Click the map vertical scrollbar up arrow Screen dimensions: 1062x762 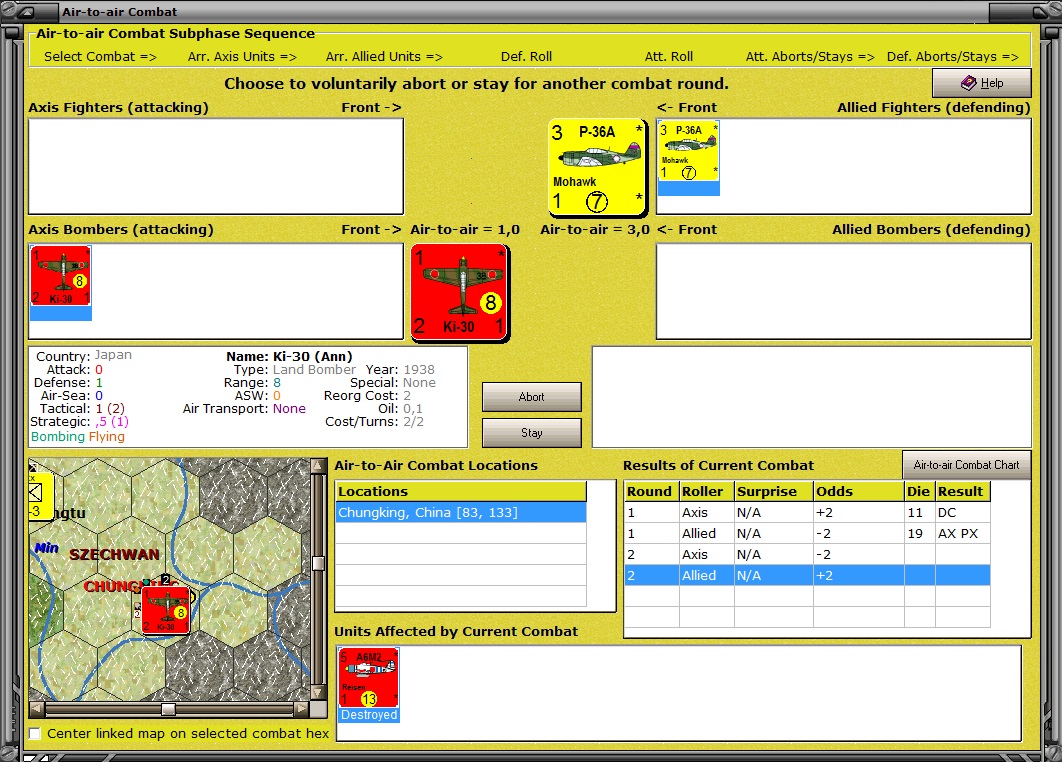tap(318, 465)
